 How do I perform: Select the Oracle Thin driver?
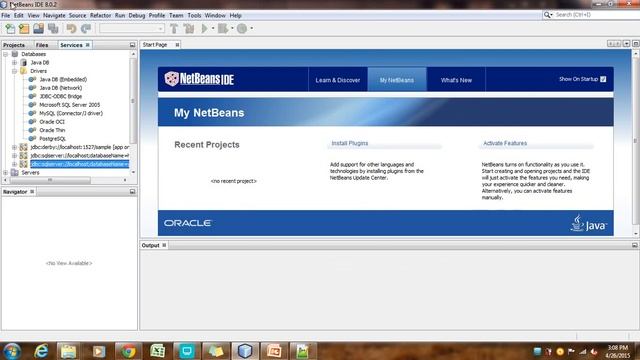point(52,130)
